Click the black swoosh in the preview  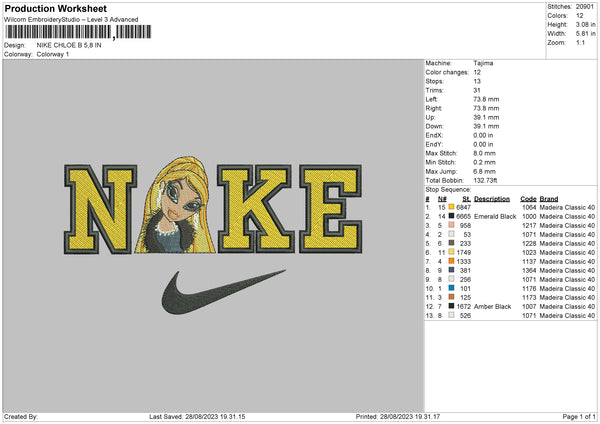point(223,292)
